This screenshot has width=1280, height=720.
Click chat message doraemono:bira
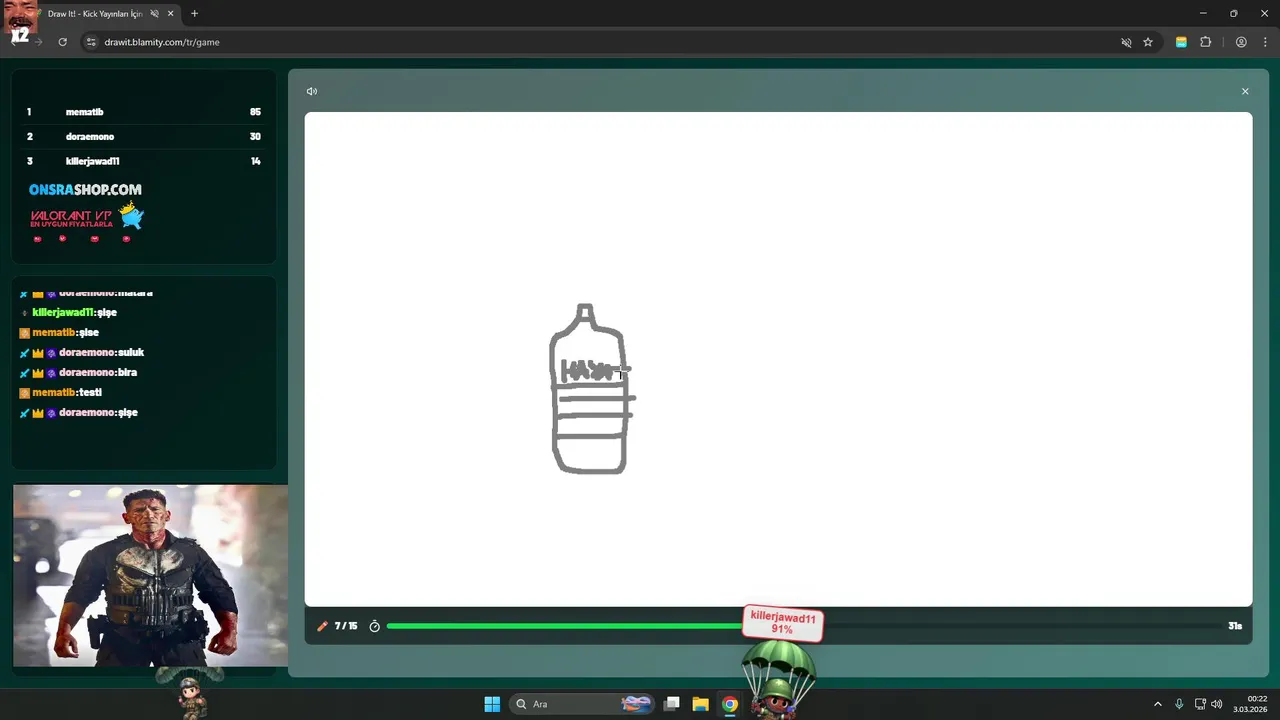pyautogui.click(x=98, y=372)
